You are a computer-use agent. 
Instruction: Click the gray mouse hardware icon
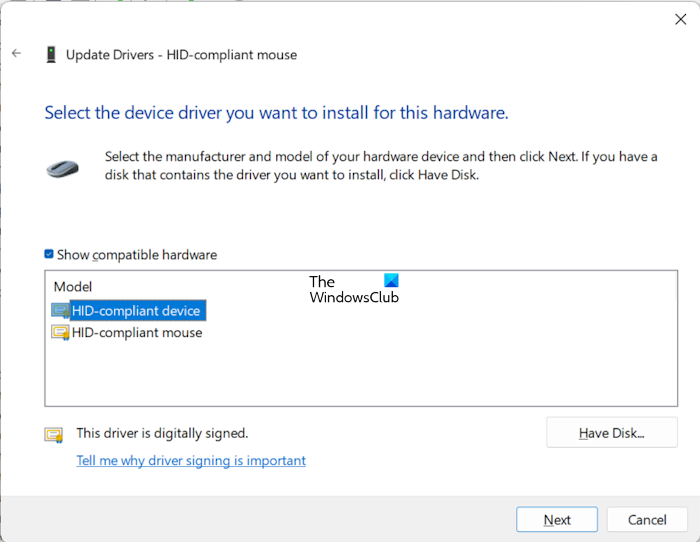point(68,168)
